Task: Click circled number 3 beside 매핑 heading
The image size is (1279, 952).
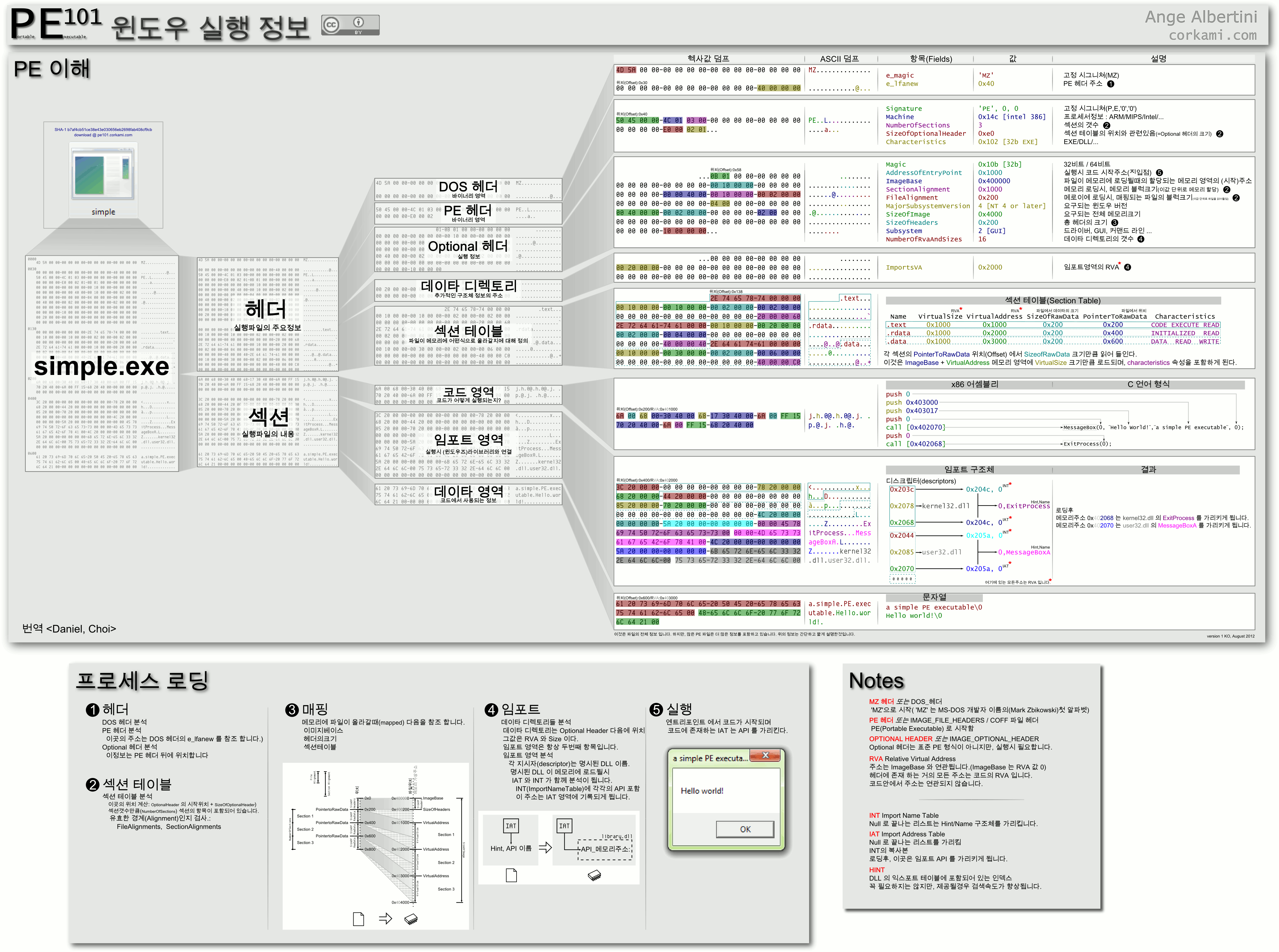Action: click(x=292, y=710)
